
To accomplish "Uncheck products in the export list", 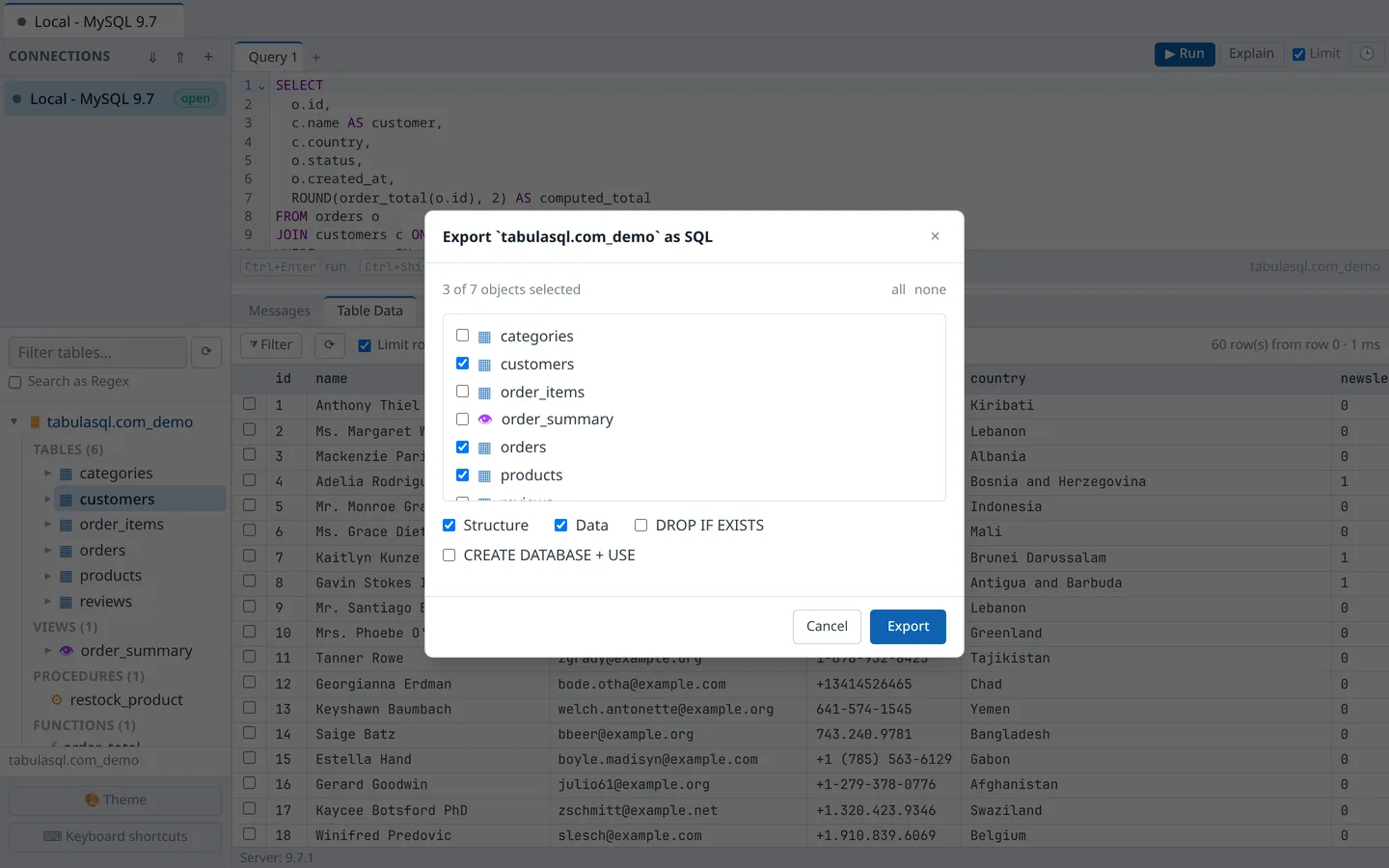I will pos(462,475).
